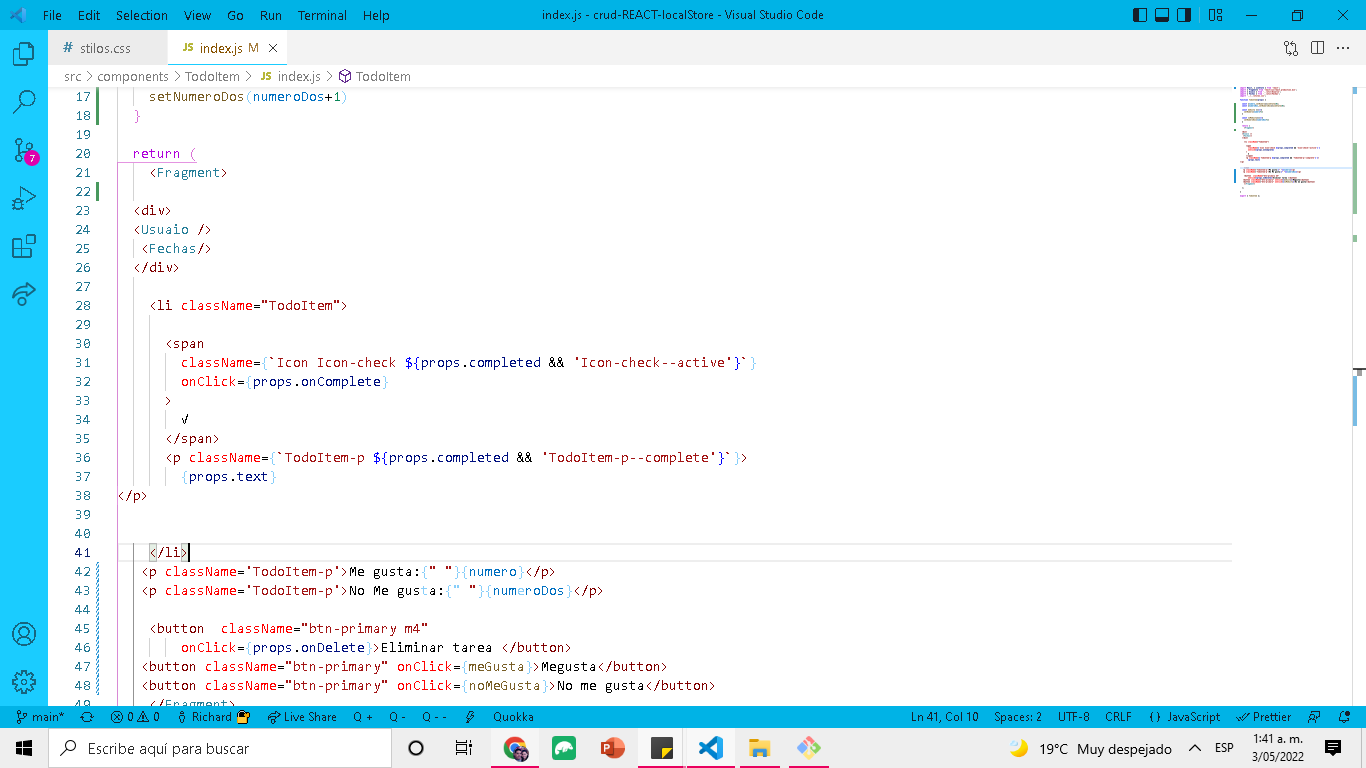Expand TodoItem symbol breadcrumb

tap(375, 76)
